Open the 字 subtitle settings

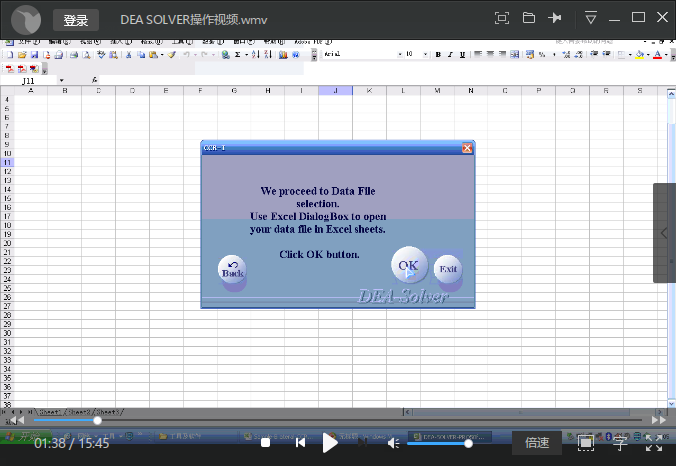[x=620, y=442]
